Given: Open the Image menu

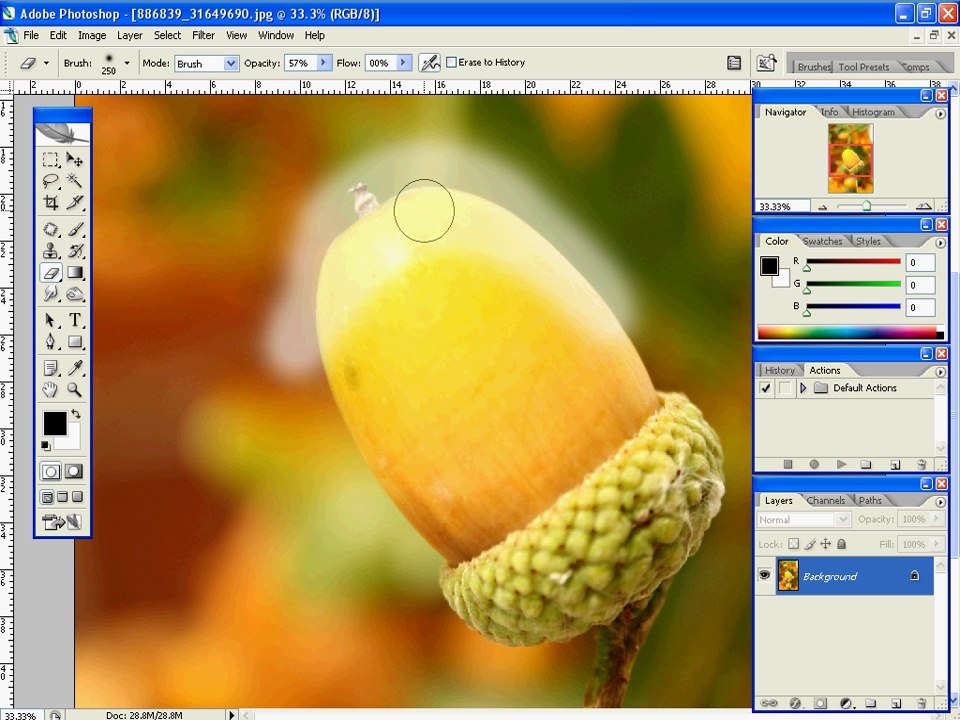Looking at the screenshot, I should [x=92, y=36].
